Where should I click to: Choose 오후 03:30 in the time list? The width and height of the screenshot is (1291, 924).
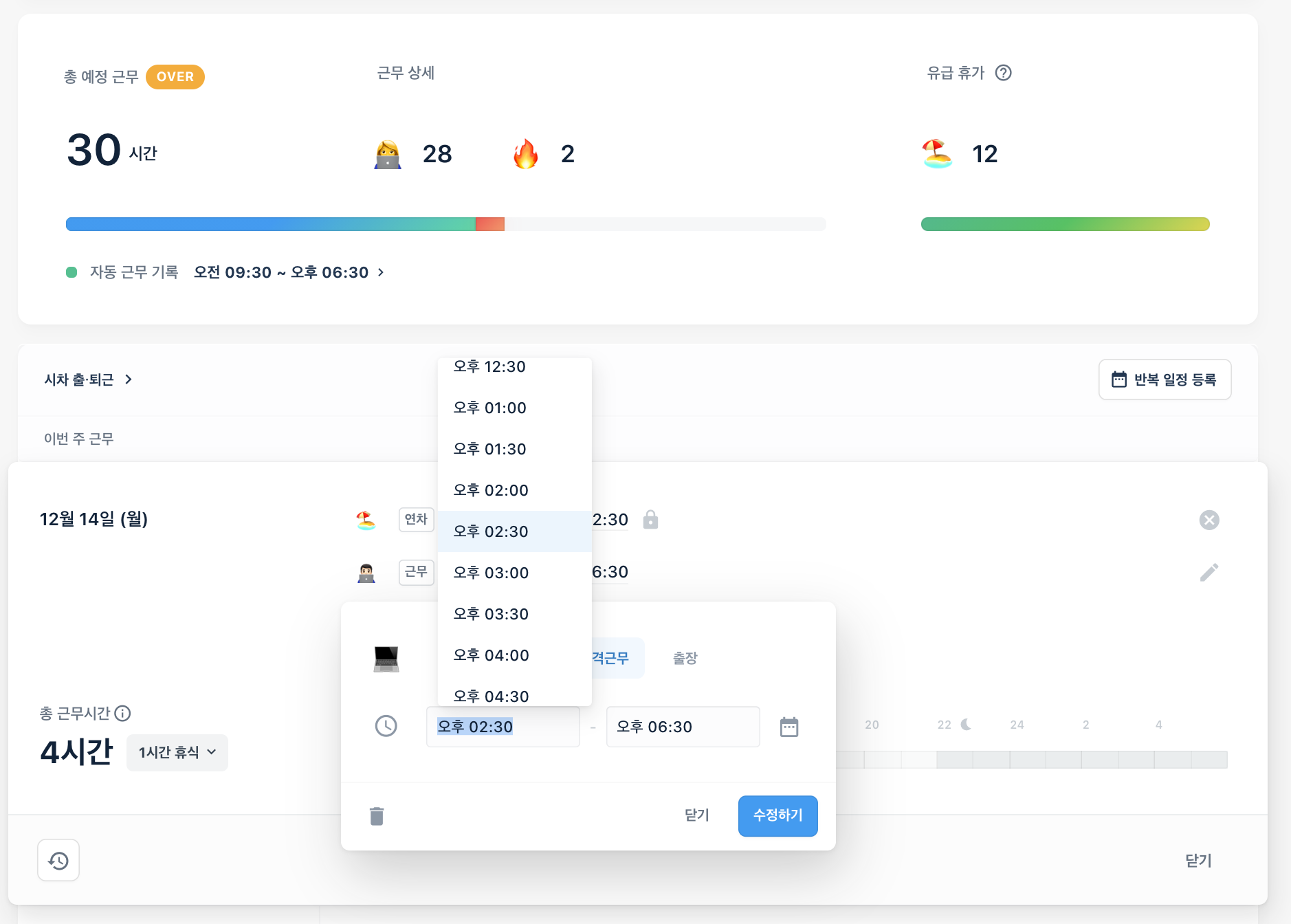click(514, 614)
